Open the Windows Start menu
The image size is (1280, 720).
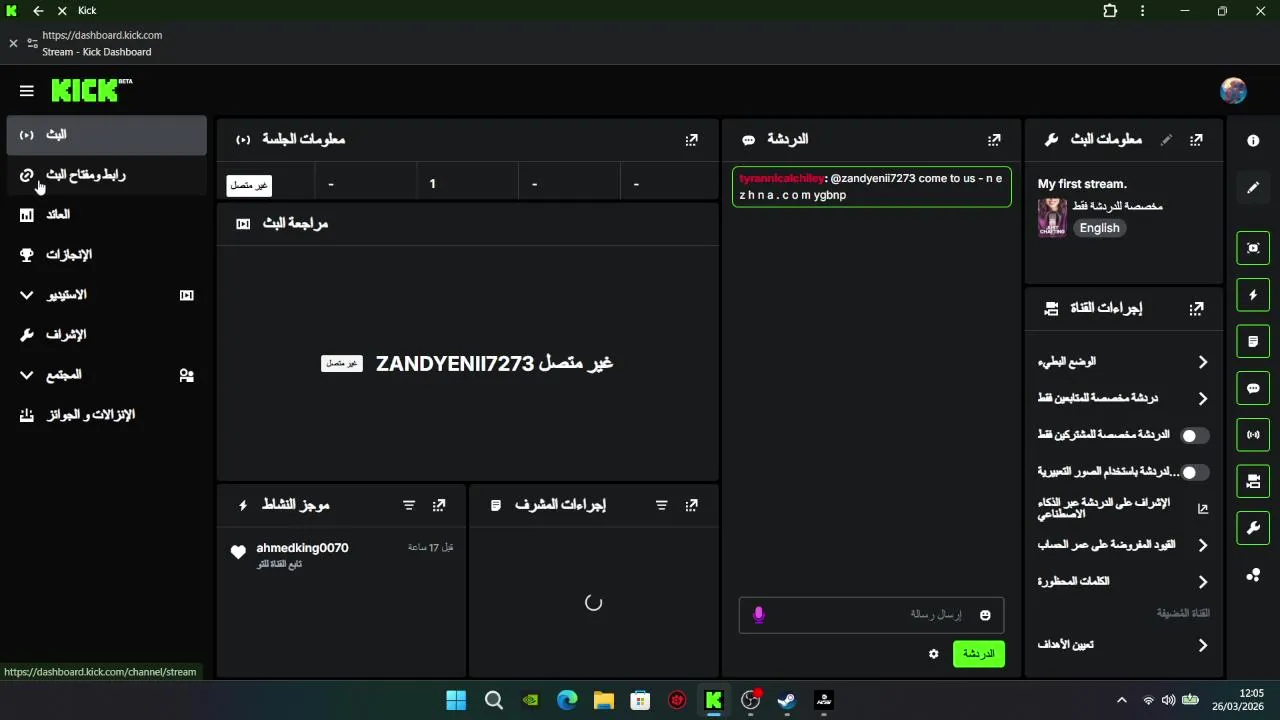click(456, 700)
